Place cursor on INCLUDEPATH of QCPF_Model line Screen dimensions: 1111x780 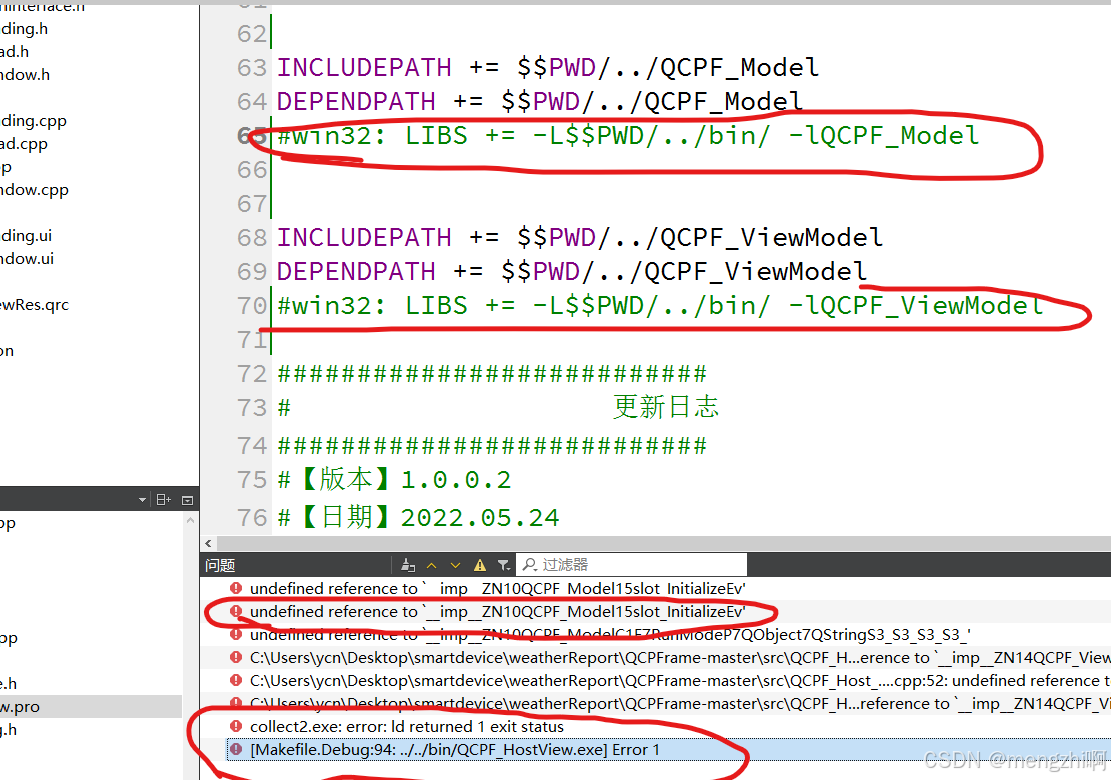[x=364, y=67]
